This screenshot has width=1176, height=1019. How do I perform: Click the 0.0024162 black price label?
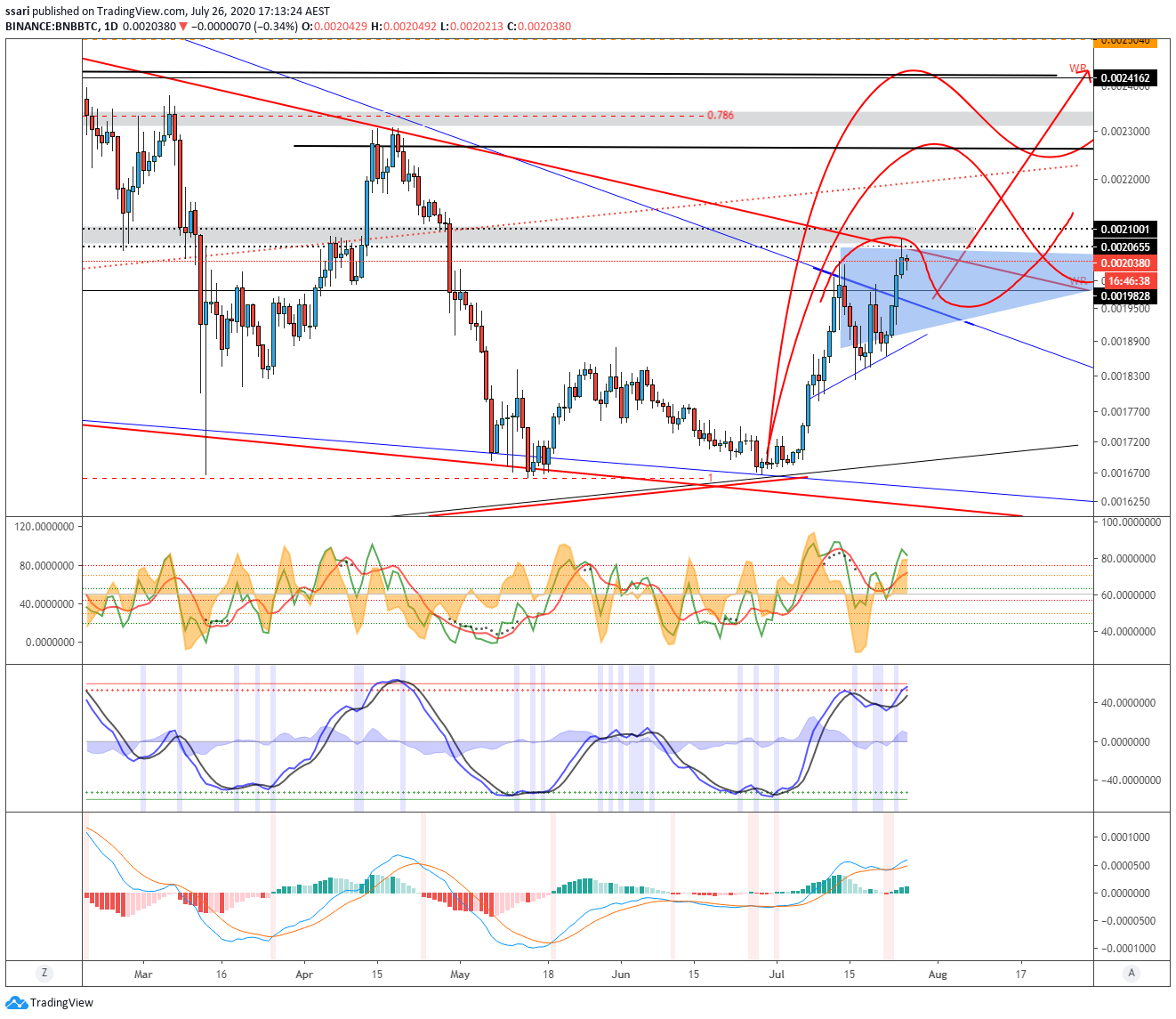click(1125, 78)
